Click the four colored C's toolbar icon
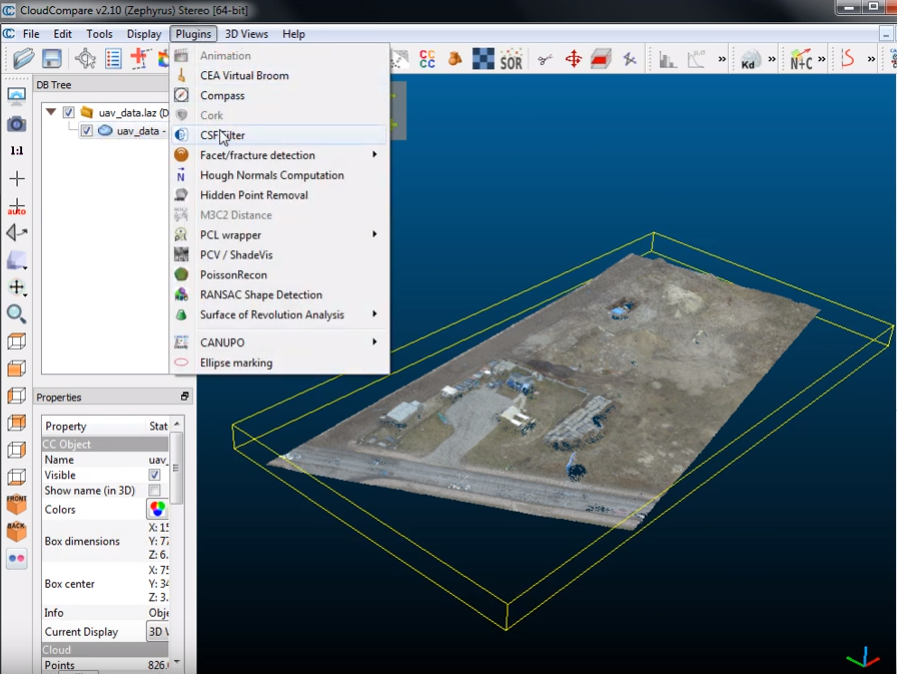897x674 pixels. (x=427, y=59)
